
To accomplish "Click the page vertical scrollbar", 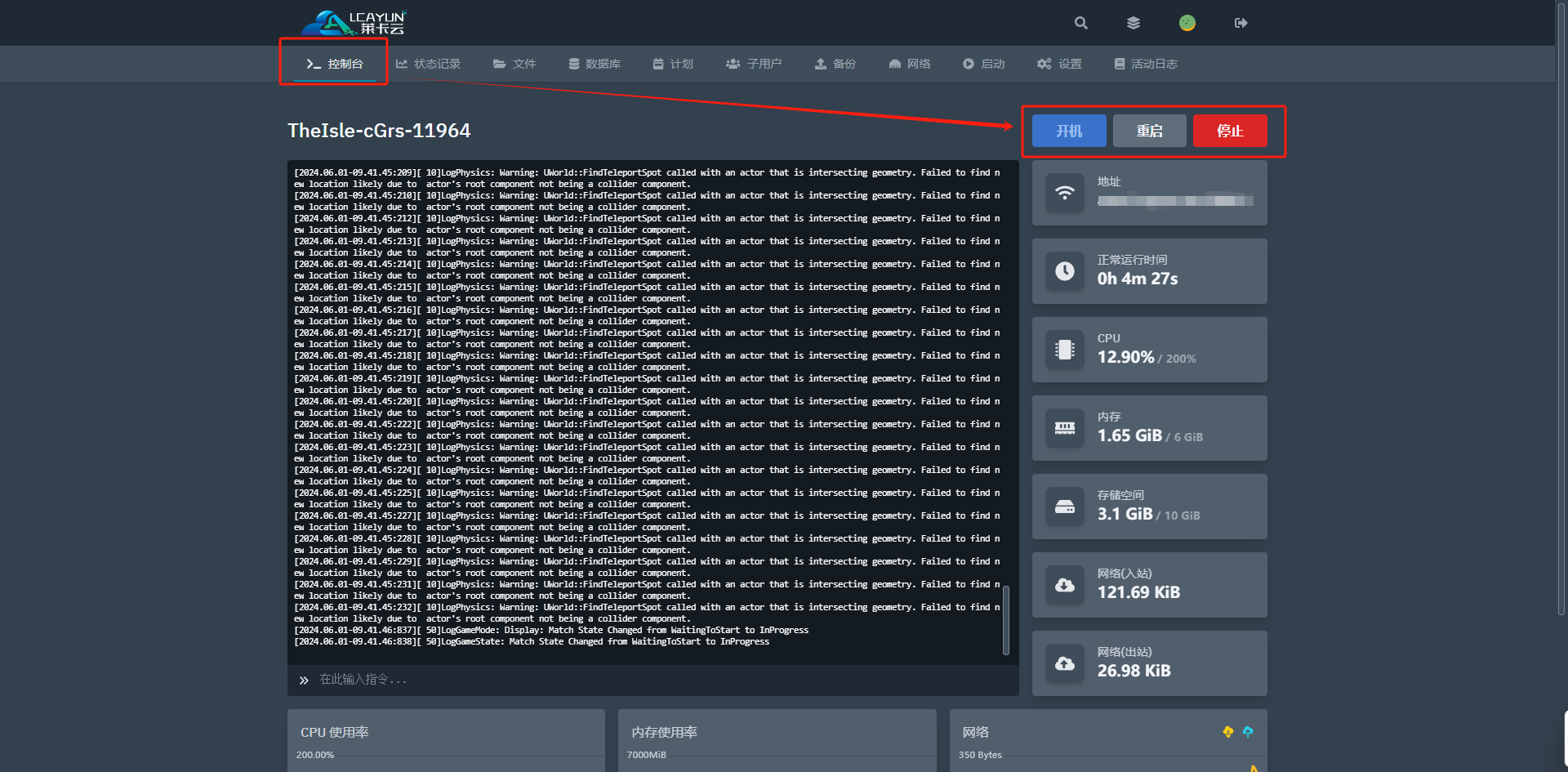I will click(1561, 310).
